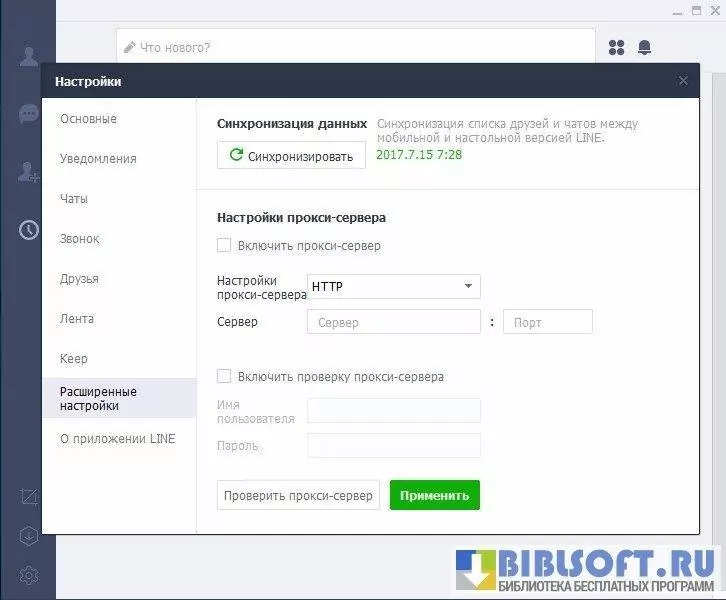Open the 'Уведомления' settings section
726x600 pixels.
98,159
